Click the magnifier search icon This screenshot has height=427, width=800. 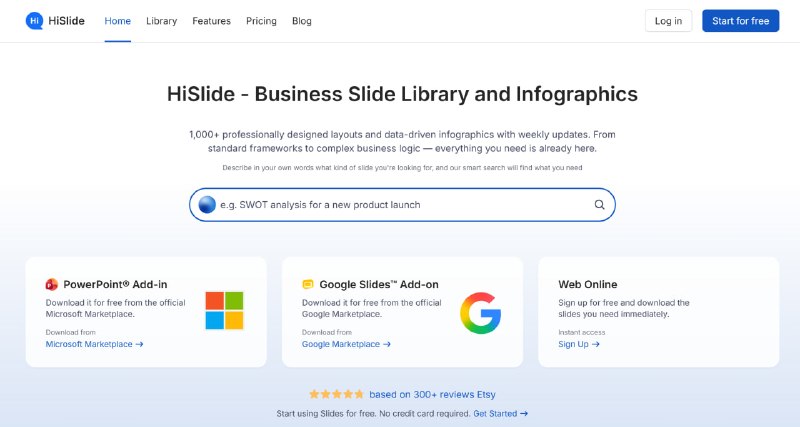tap(599, 205)
